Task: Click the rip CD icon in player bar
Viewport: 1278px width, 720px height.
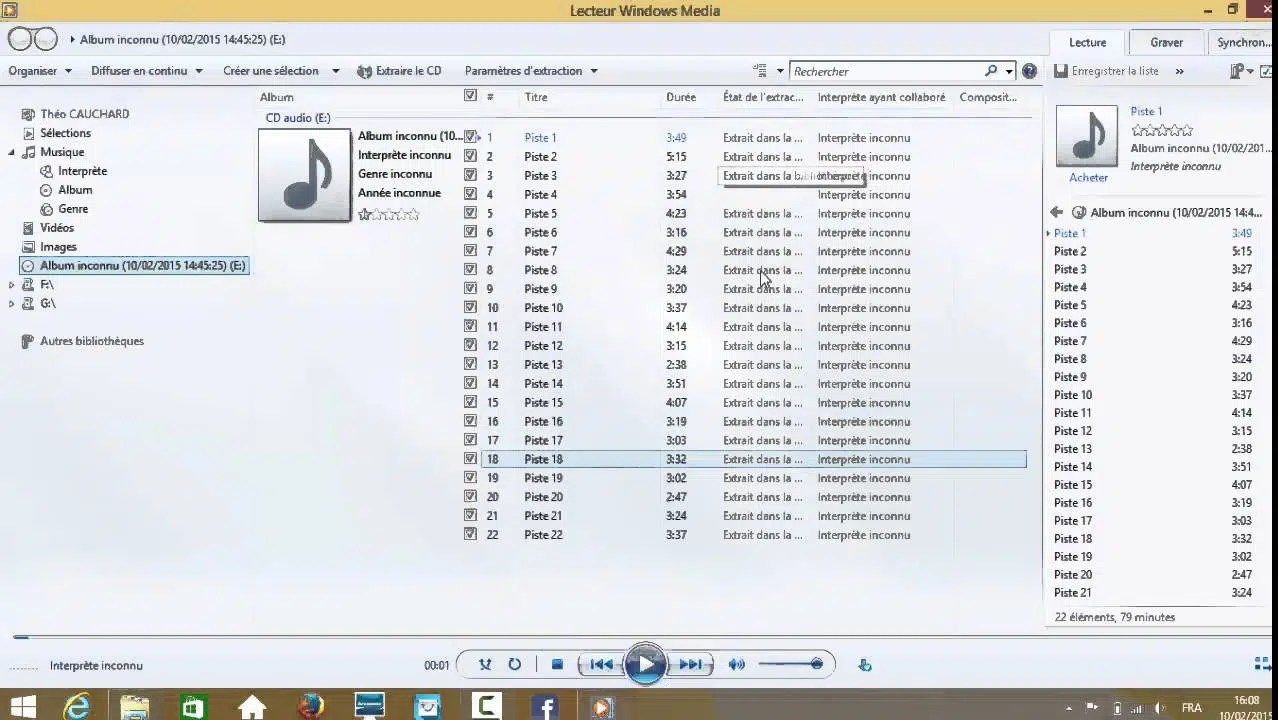Action: click(x=865, y=665)
